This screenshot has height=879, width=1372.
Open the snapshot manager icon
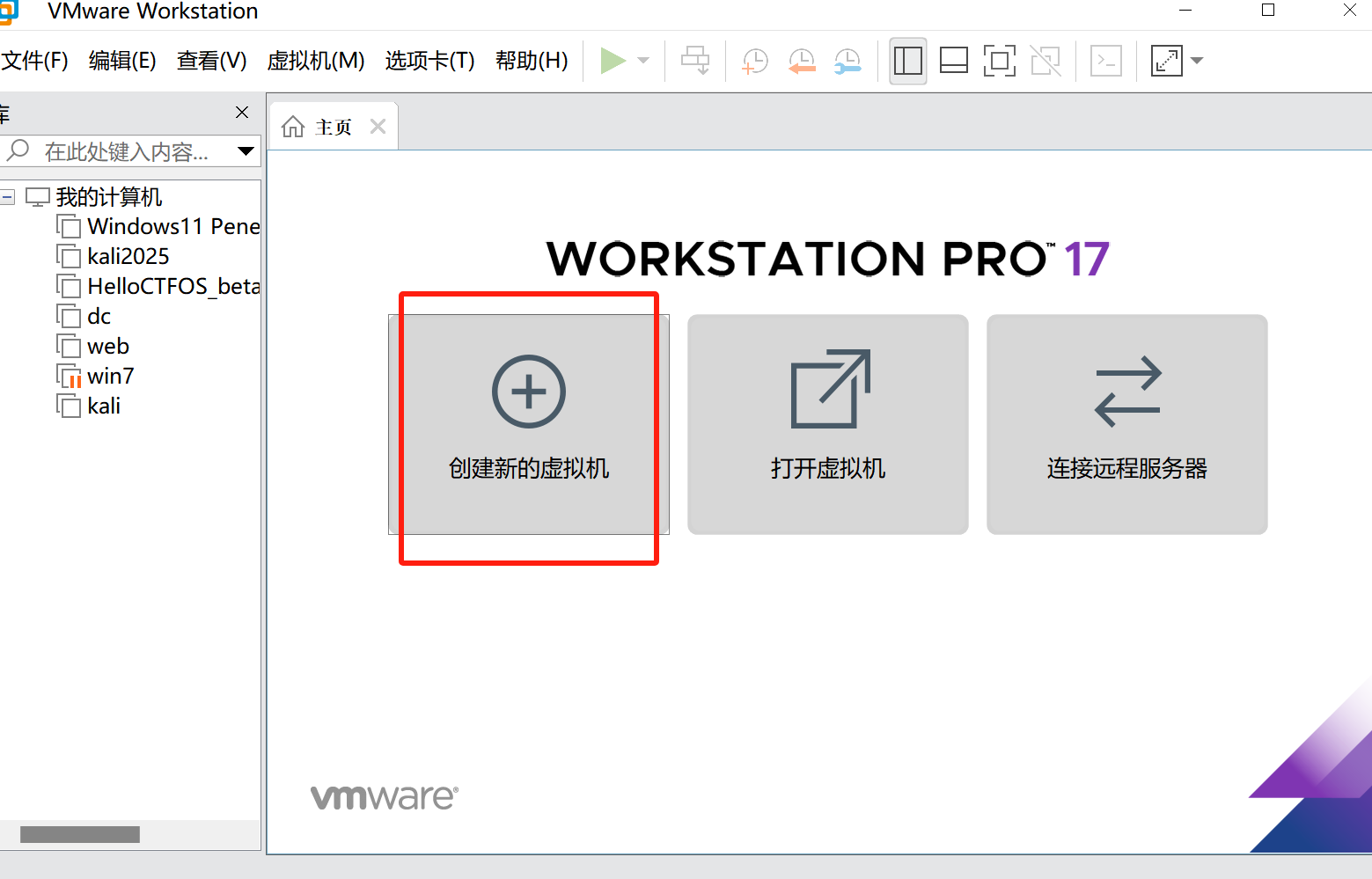(x=847, y=61)
